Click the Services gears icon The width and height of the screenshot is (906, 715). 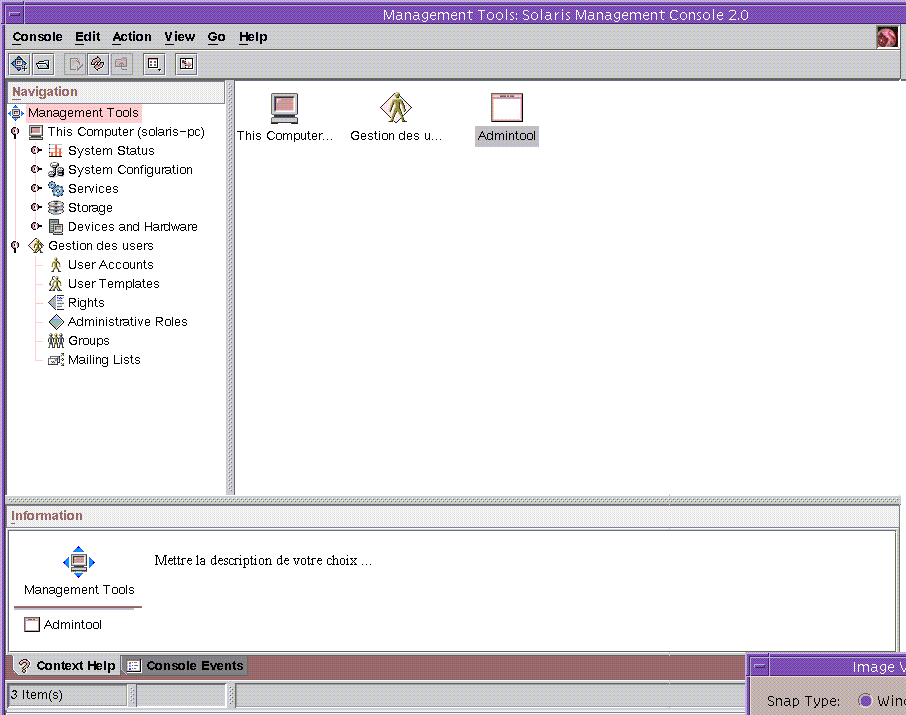(55, 188)
